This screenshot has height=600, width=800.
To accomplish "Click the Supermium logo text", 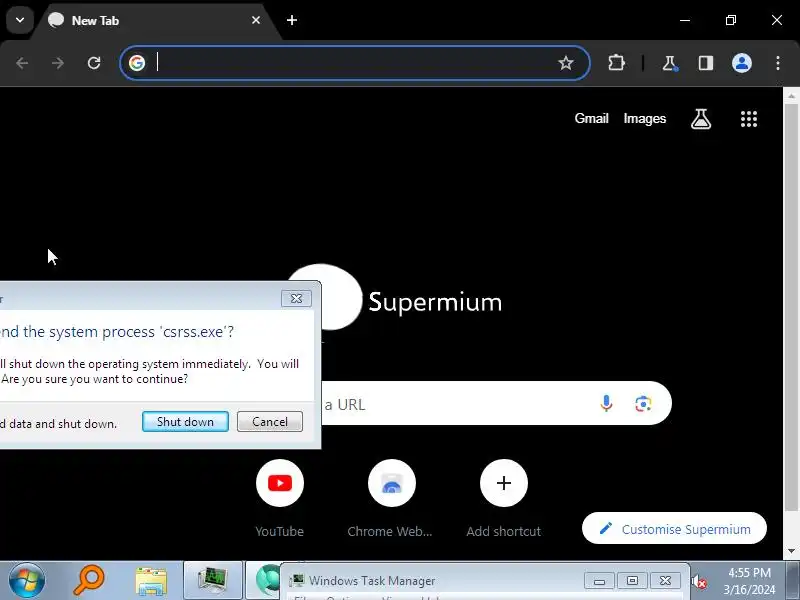I will (x=435, y=302).
